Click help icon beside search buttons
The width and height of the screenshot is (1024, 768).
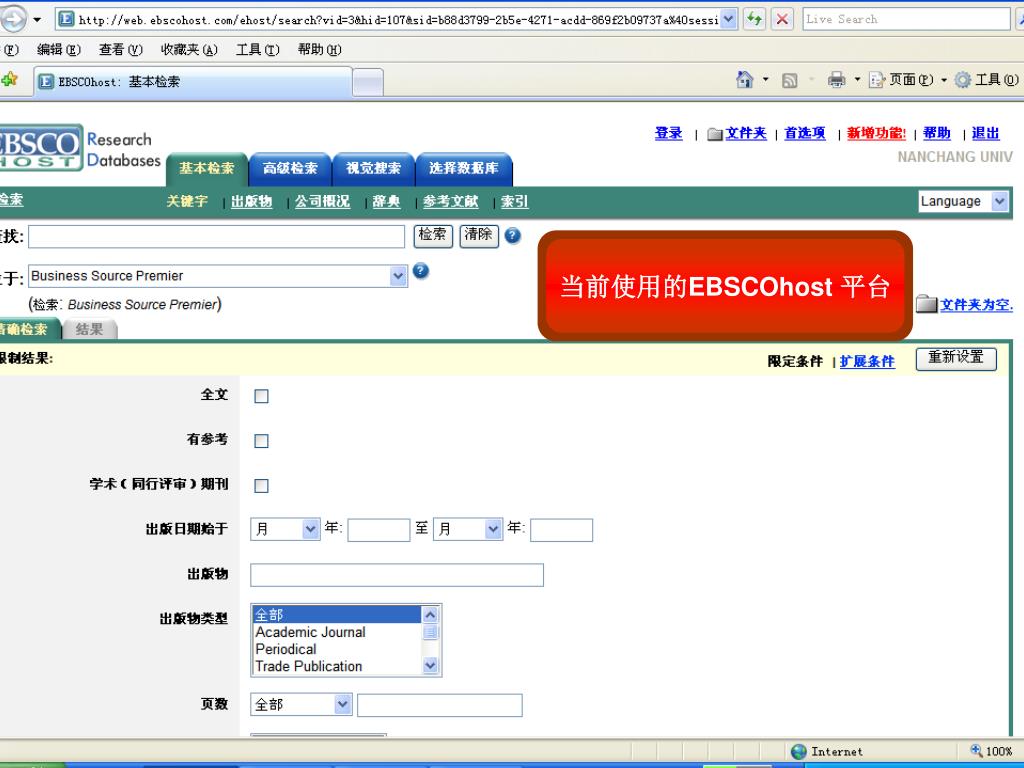pyautogui.click(x=513, y=236)
